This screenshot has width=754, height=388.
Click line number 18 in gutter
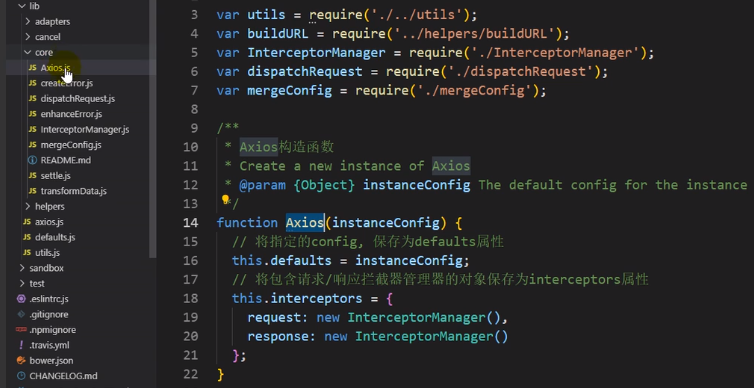(x=190, y=298)
